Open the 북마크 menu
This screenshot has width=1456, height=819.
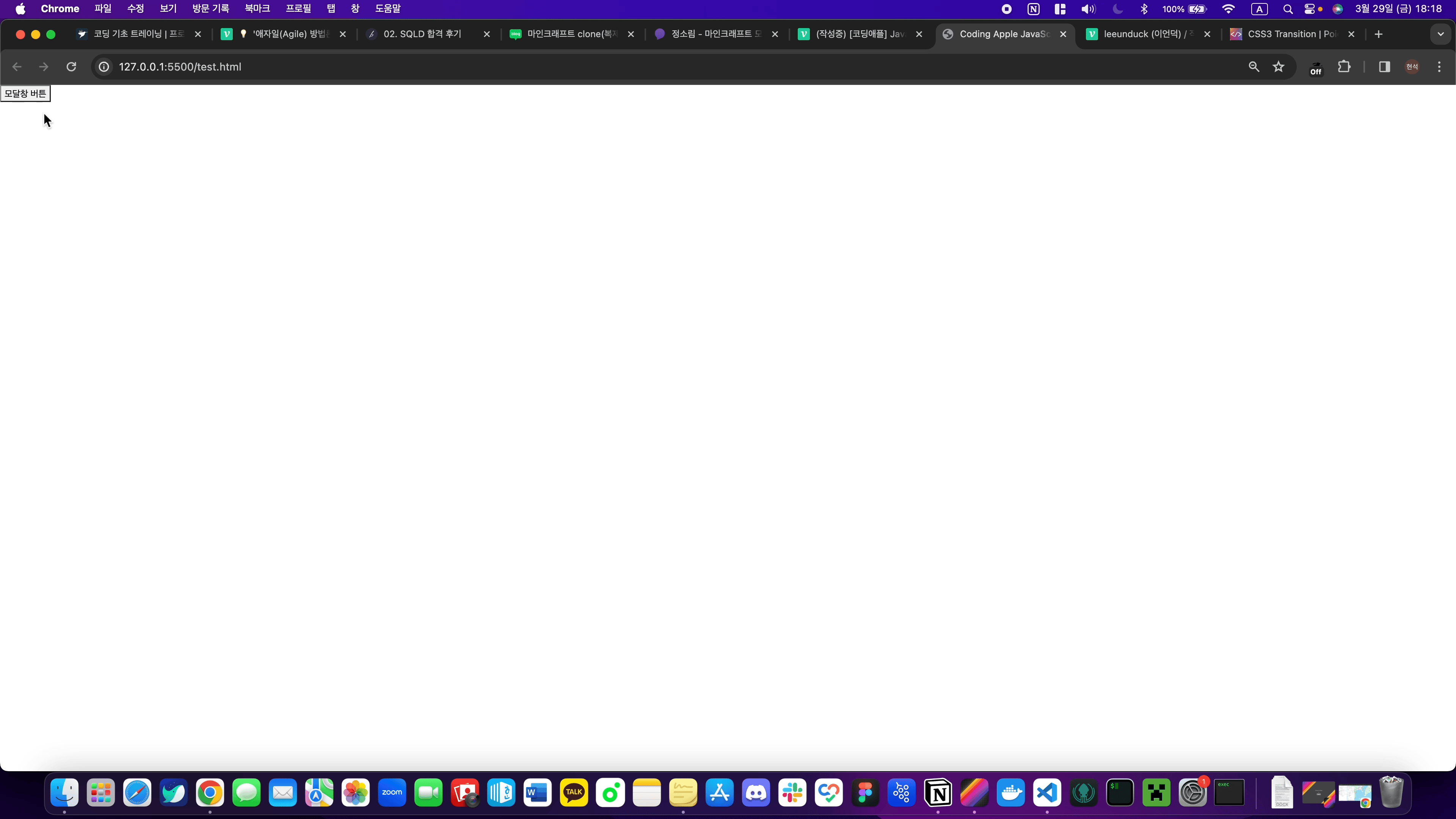tap(257, 9)
